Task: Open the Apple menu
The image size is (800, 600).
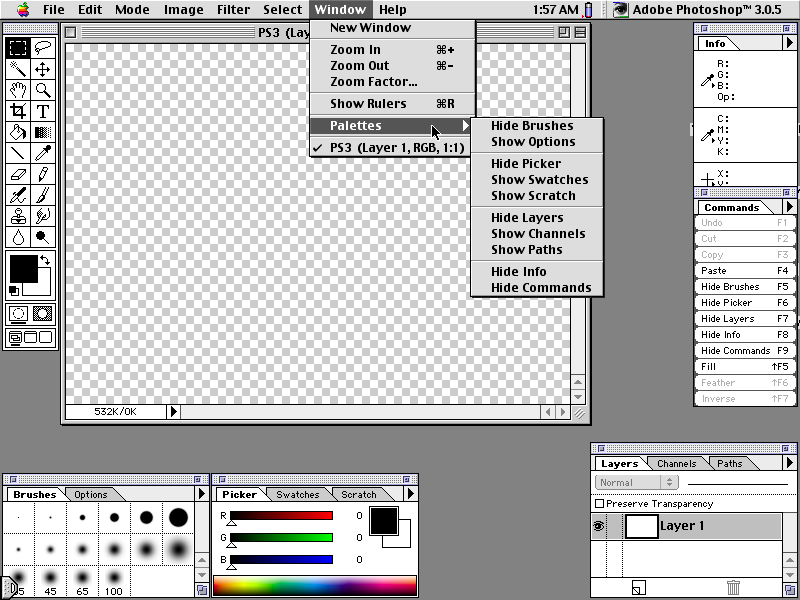Action: pos(22,9)
